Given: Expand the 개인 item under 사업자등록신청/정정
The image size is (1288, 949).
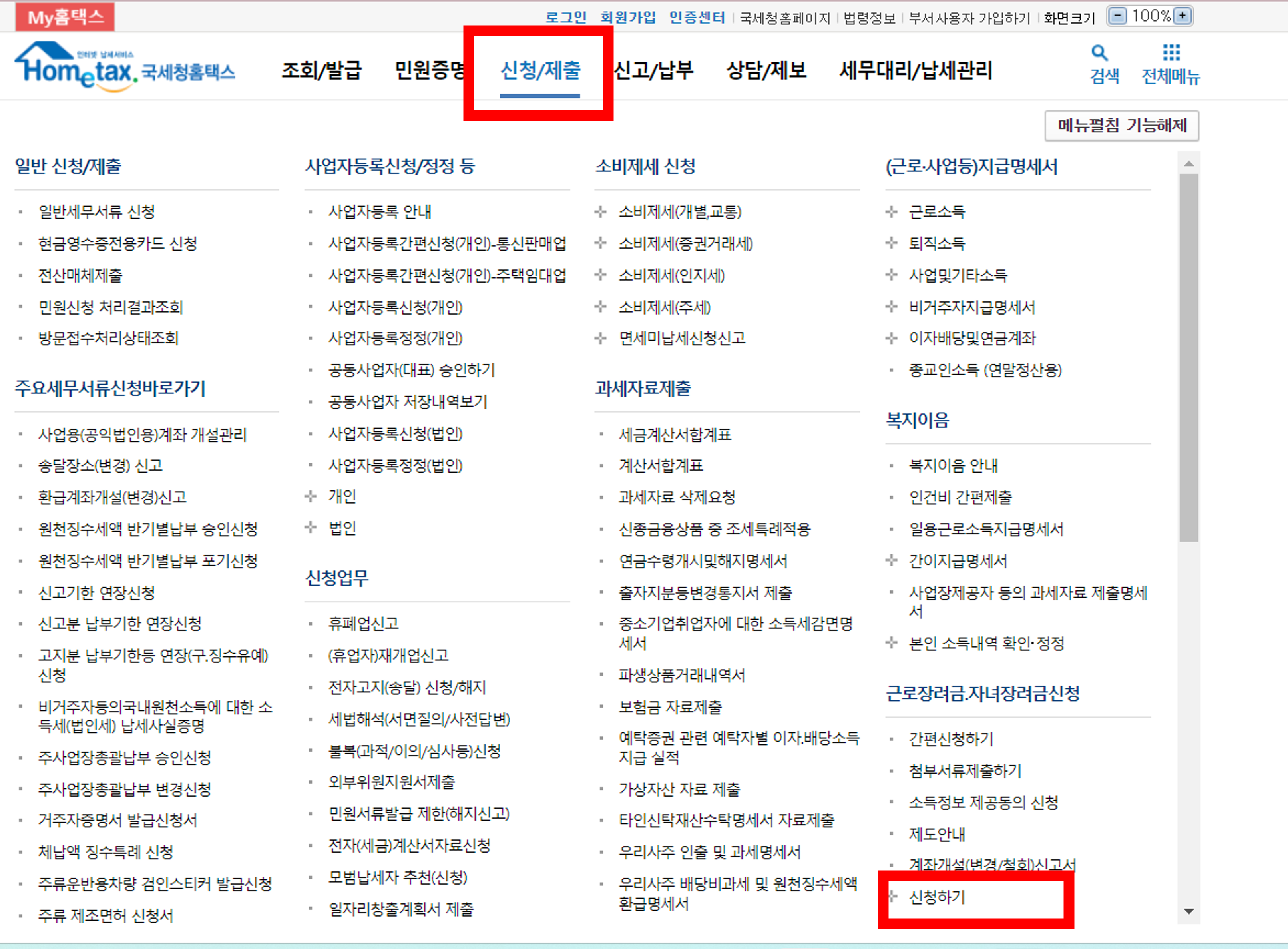Looking at the screenshot, I should [343, 496].
